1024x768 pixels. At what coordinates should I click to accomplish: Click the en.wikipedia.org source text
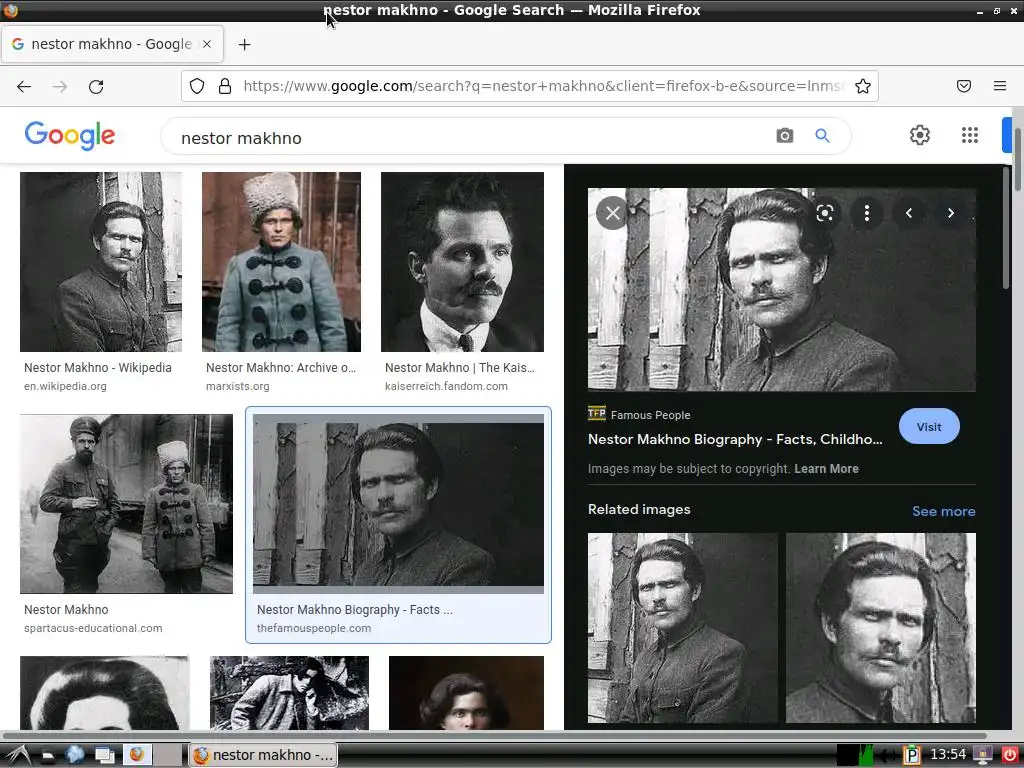click(65, 386)
